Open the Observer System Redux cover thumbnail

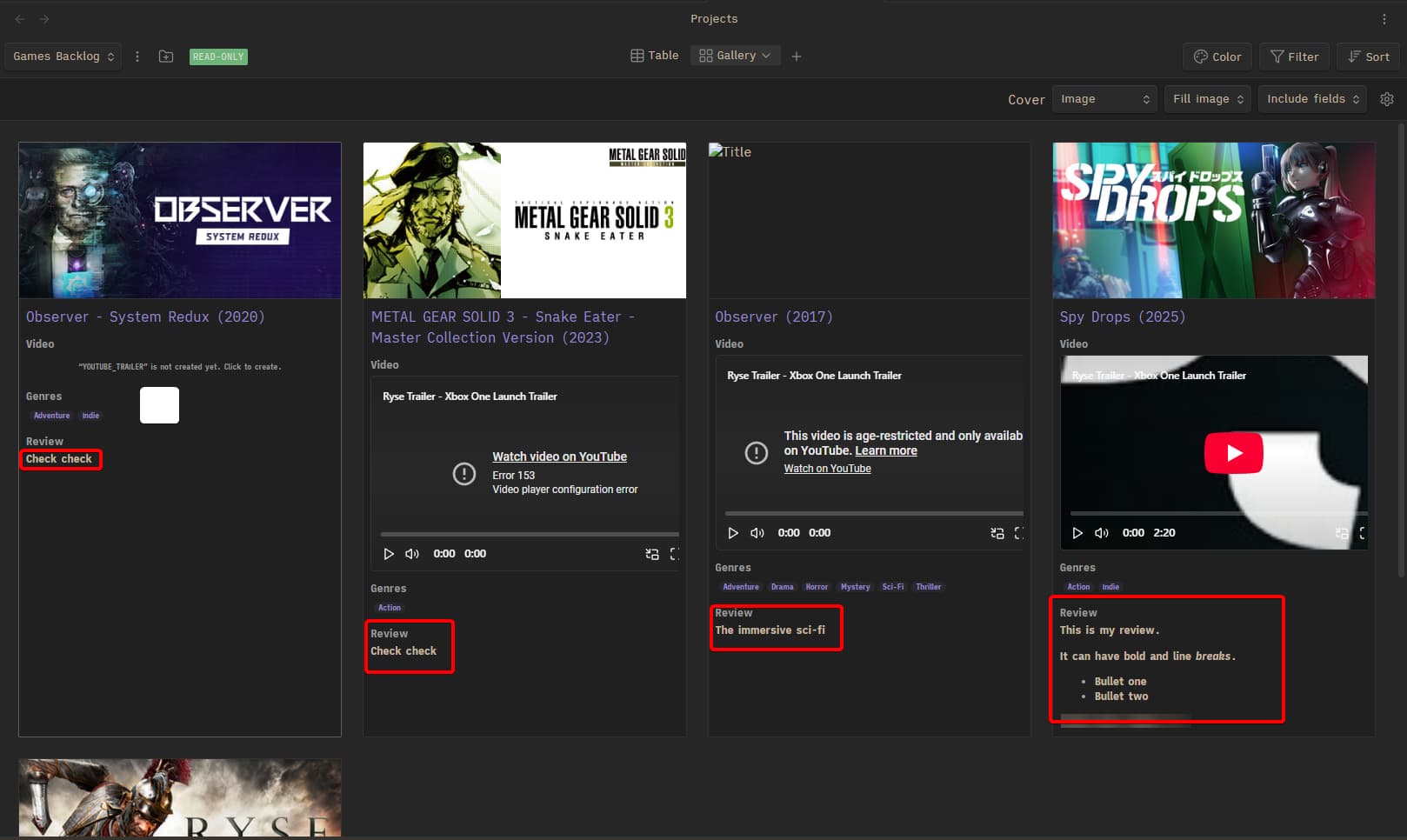pyautogui.click(x=180, y=221)
